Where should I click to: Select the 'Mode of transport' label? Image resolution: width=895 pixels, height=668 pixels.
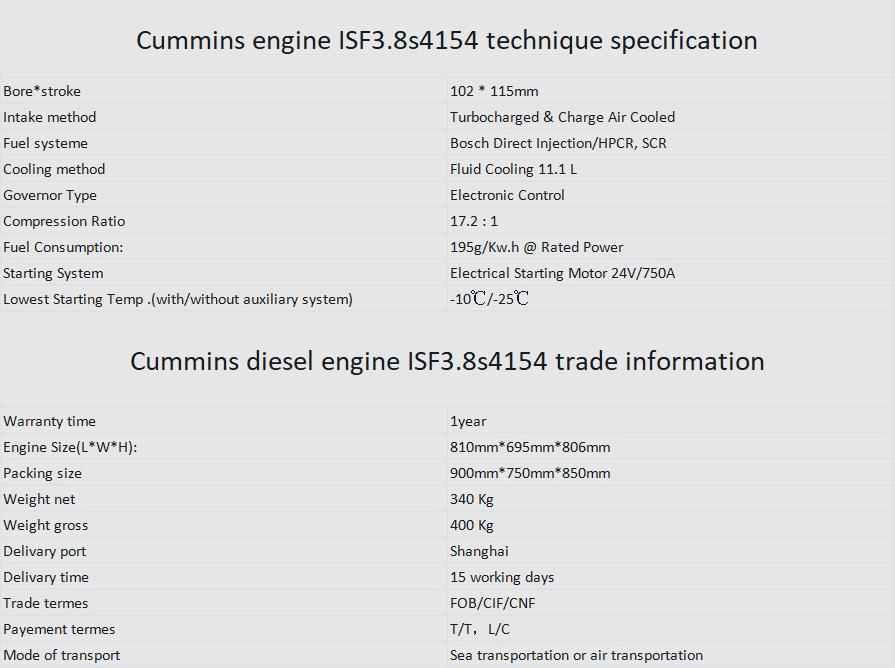tap(62, 655)
